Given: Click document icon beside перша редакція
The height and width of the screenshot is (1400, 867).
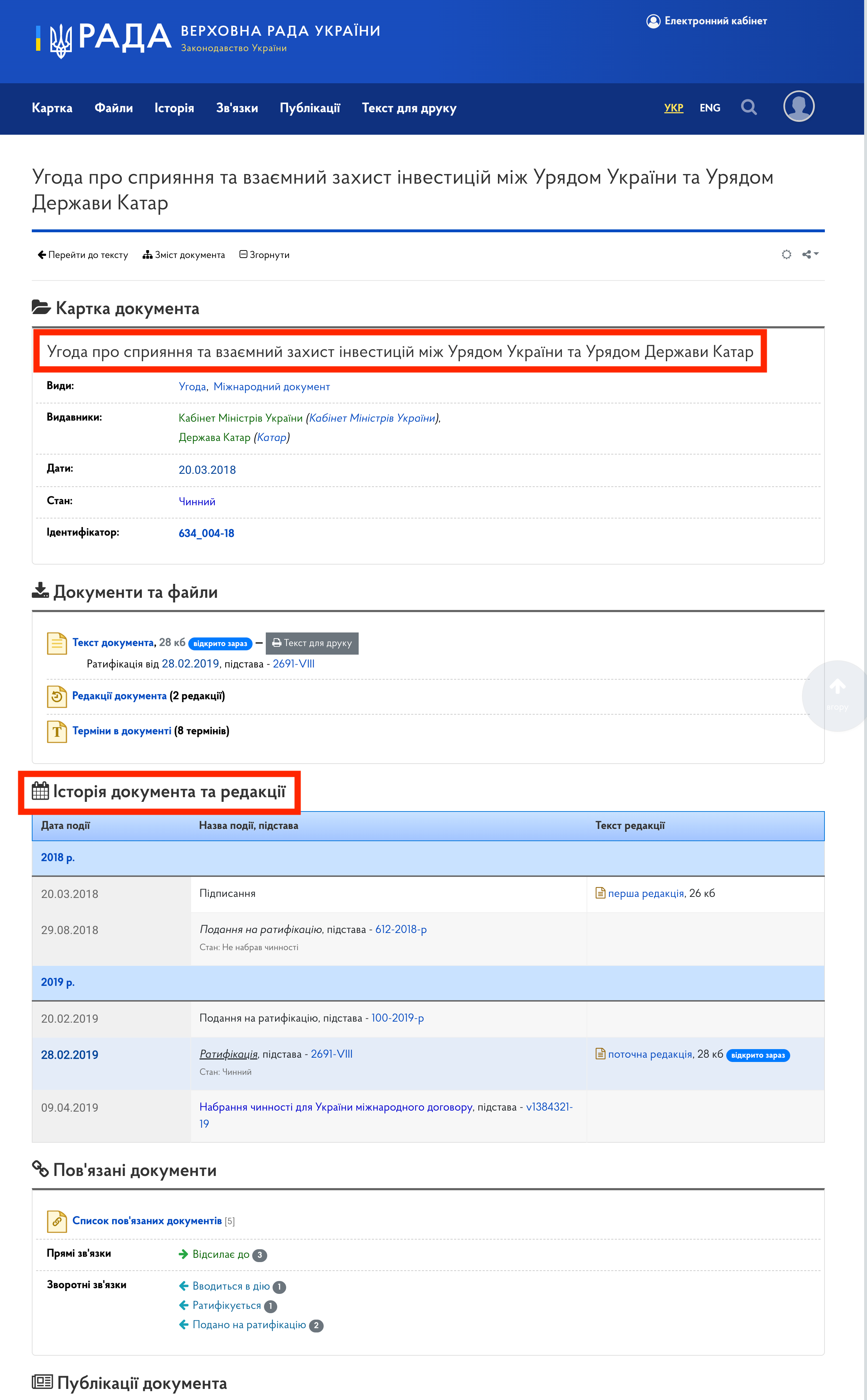Looking at the screenshot, I should pos(600,893).
